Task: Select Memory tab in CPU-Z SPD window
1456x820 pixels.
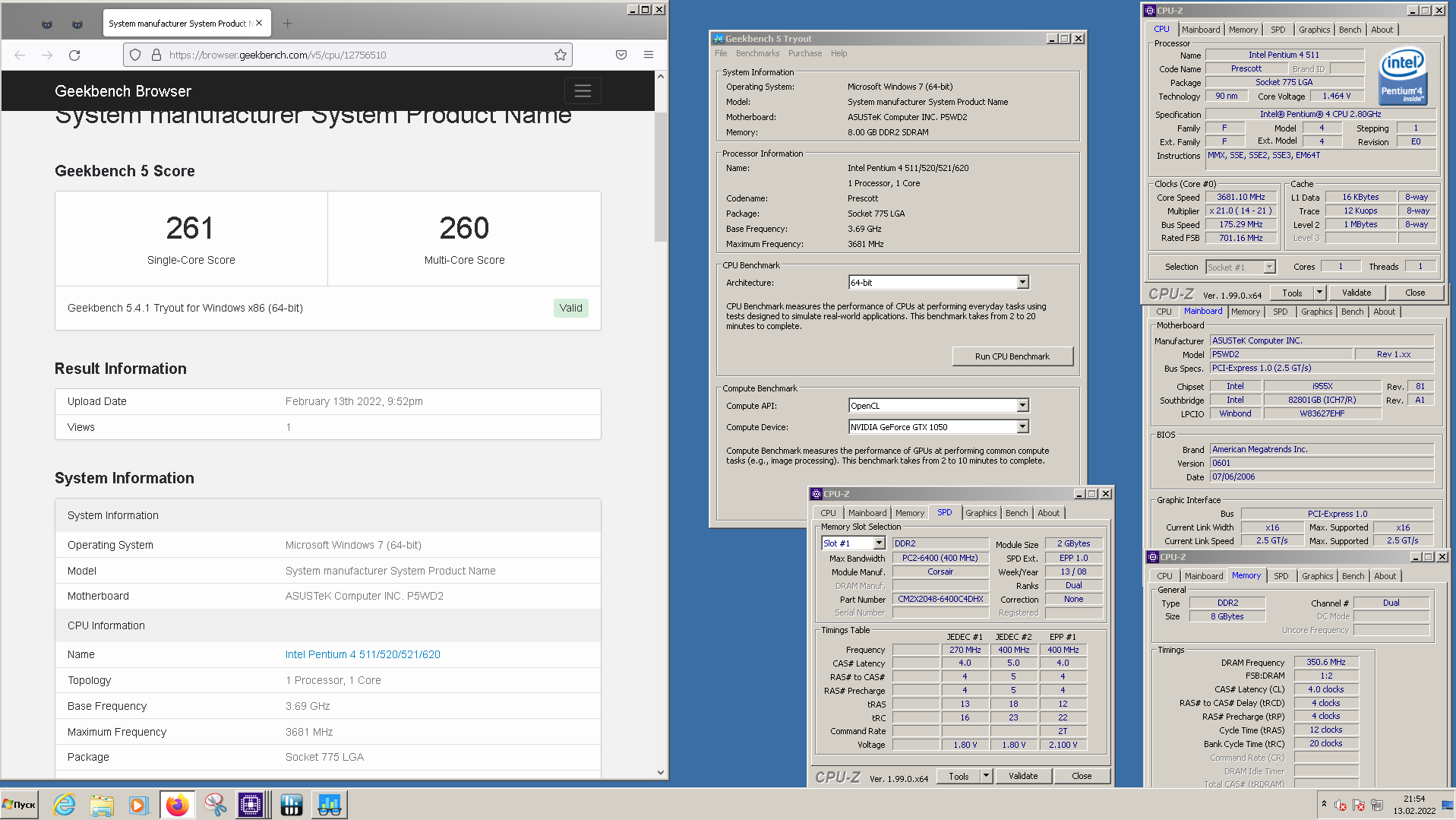Action: (909, 513)
